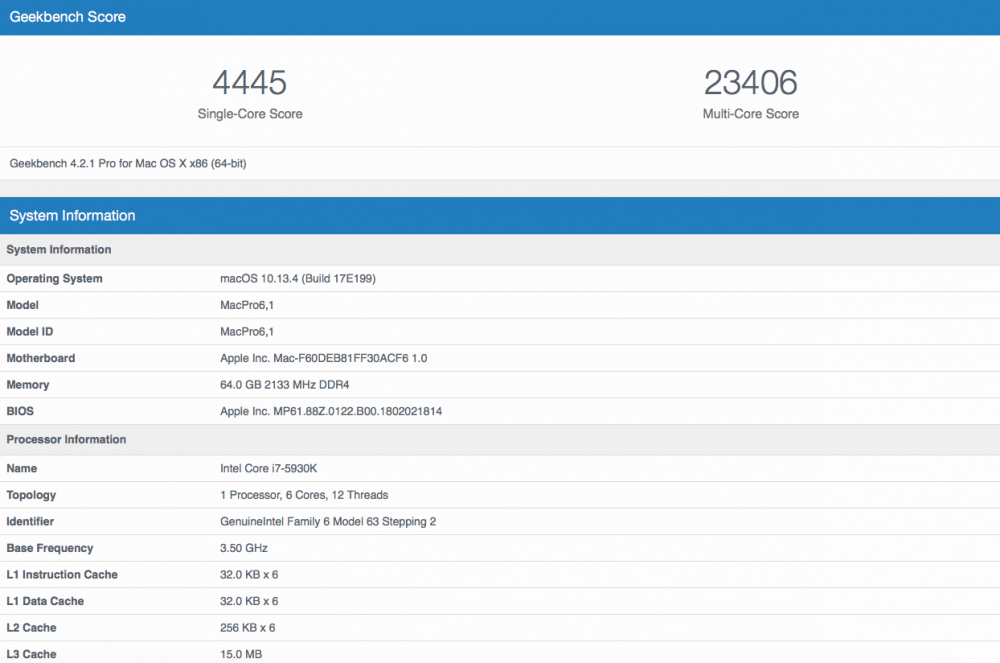
Task: Click the MacPro6,1 Model ID value
Action: coord(247,332)
